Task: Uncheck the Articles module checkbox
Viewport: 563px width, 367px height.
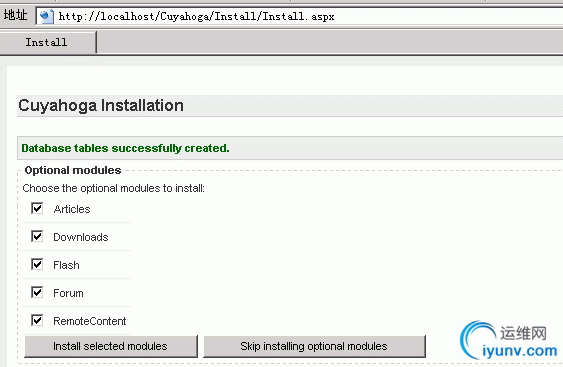Action: click(37, 208)
